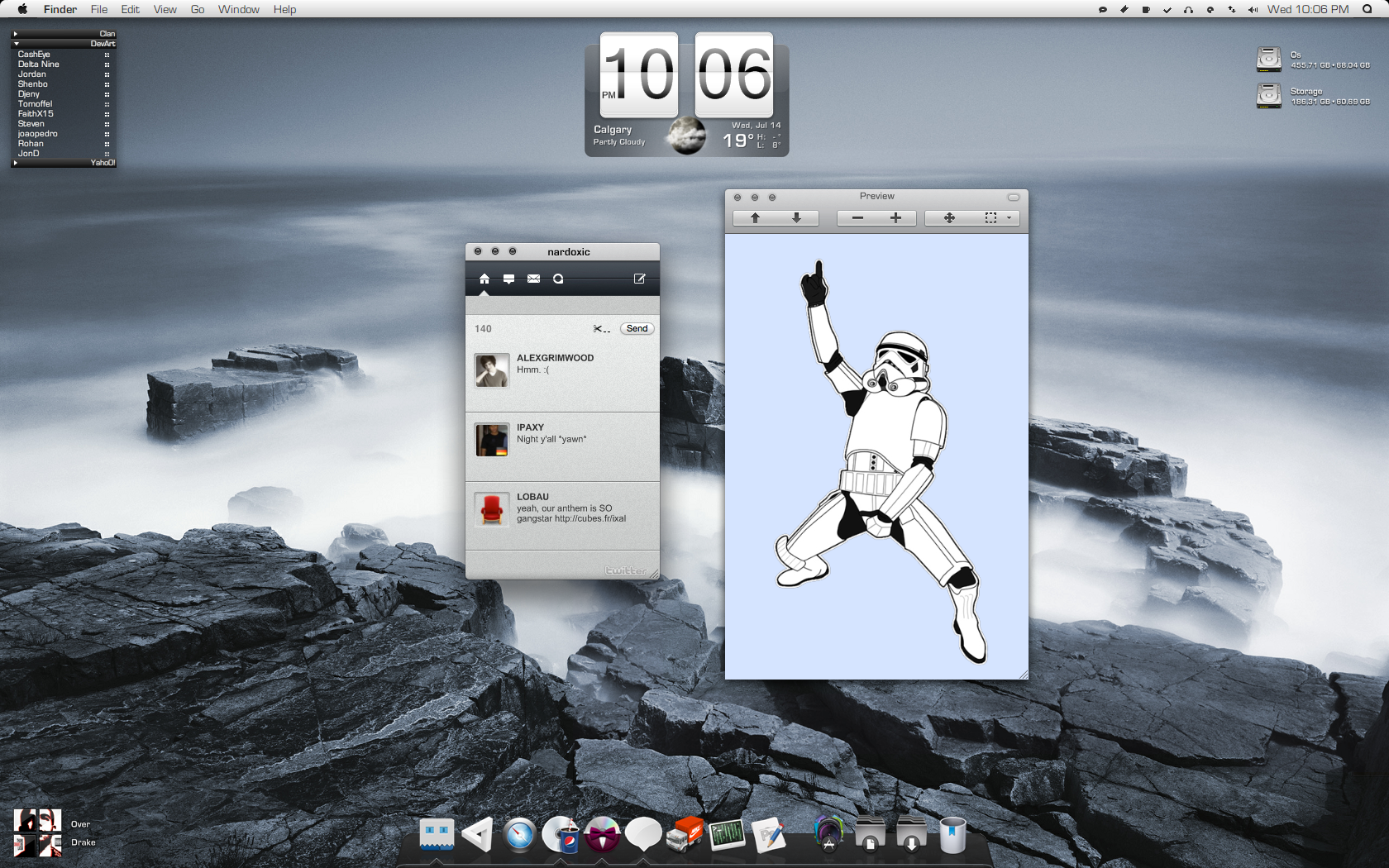The height and width of the screenshot is (868, 1389).
Task: Open Safari compass icon in dock
Action: click(x=519, y=835)
